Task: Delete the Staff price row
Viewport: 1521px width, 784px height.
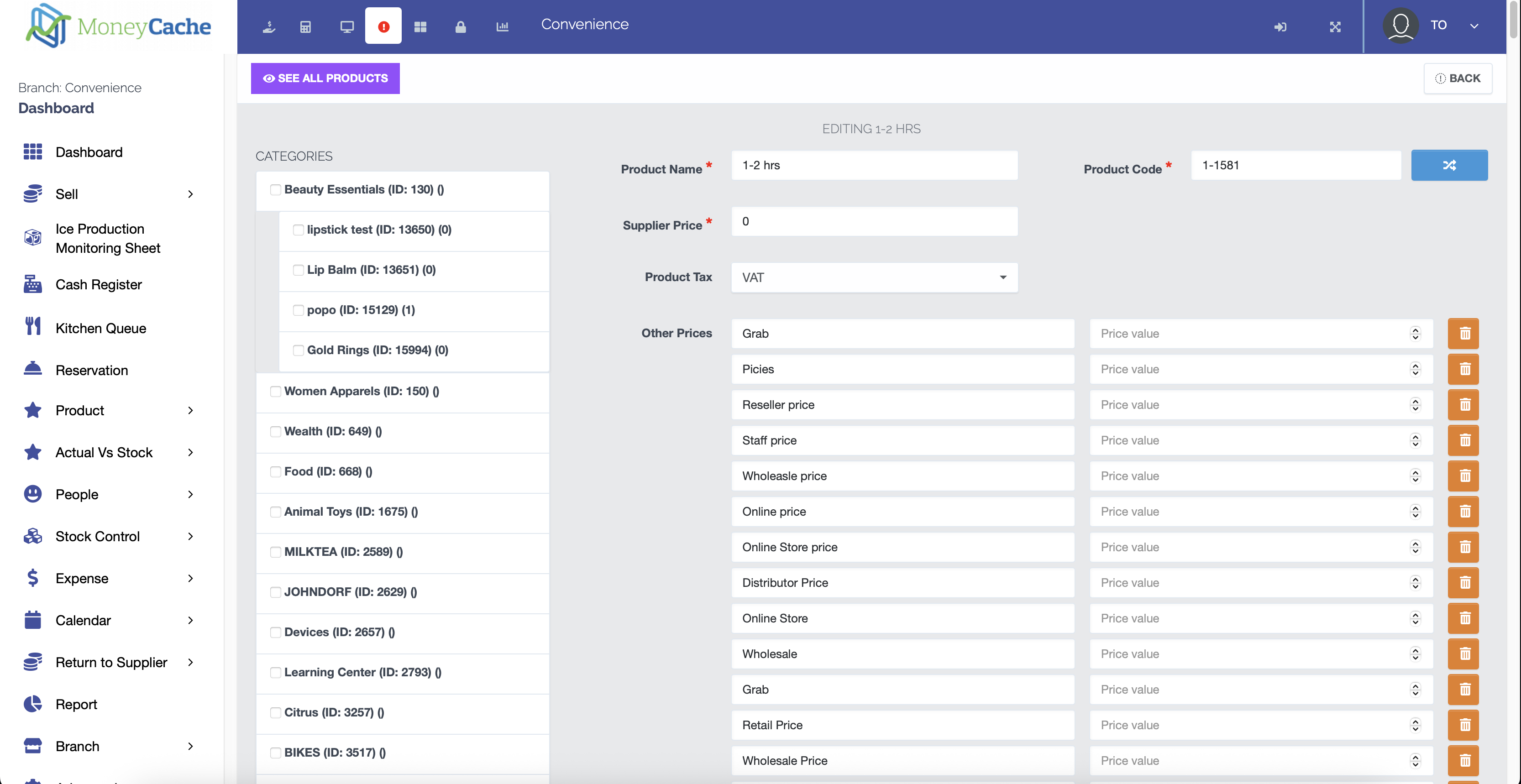Action: 1463,440
